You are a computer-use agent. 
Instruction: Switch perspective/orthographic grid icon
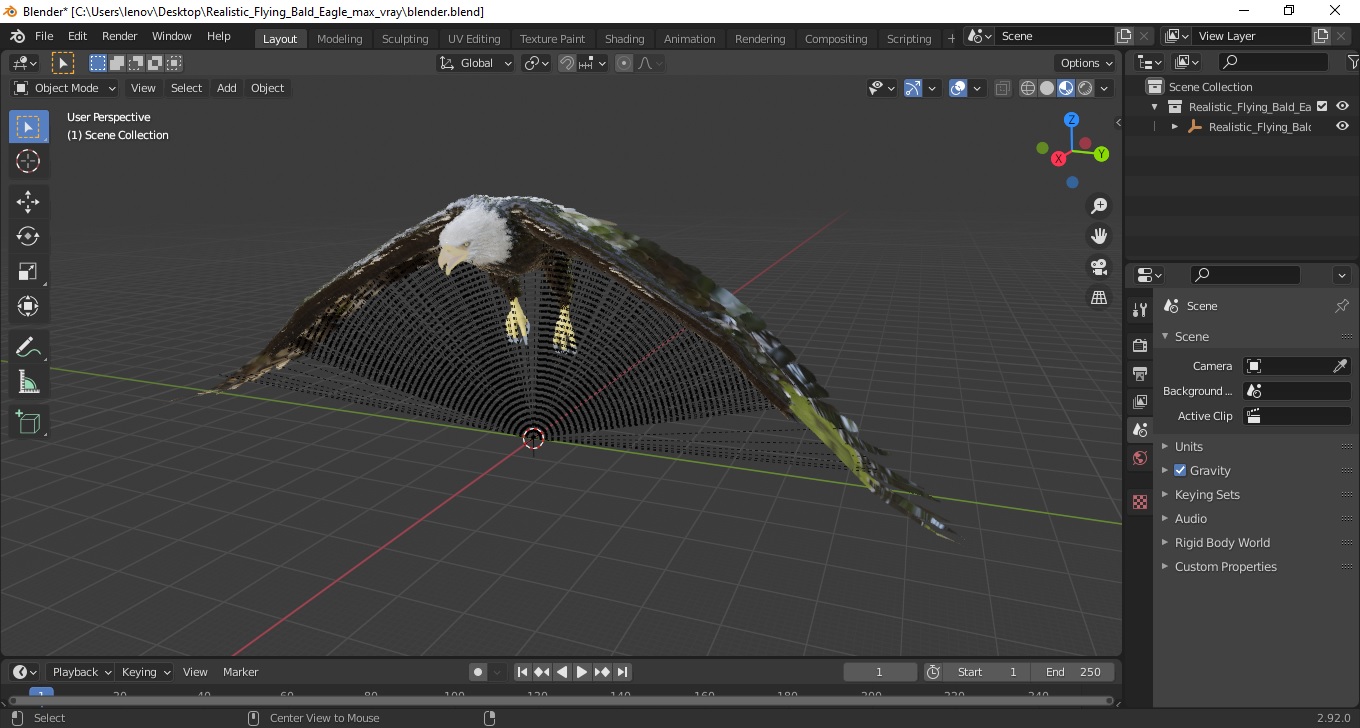[1099, 298]
